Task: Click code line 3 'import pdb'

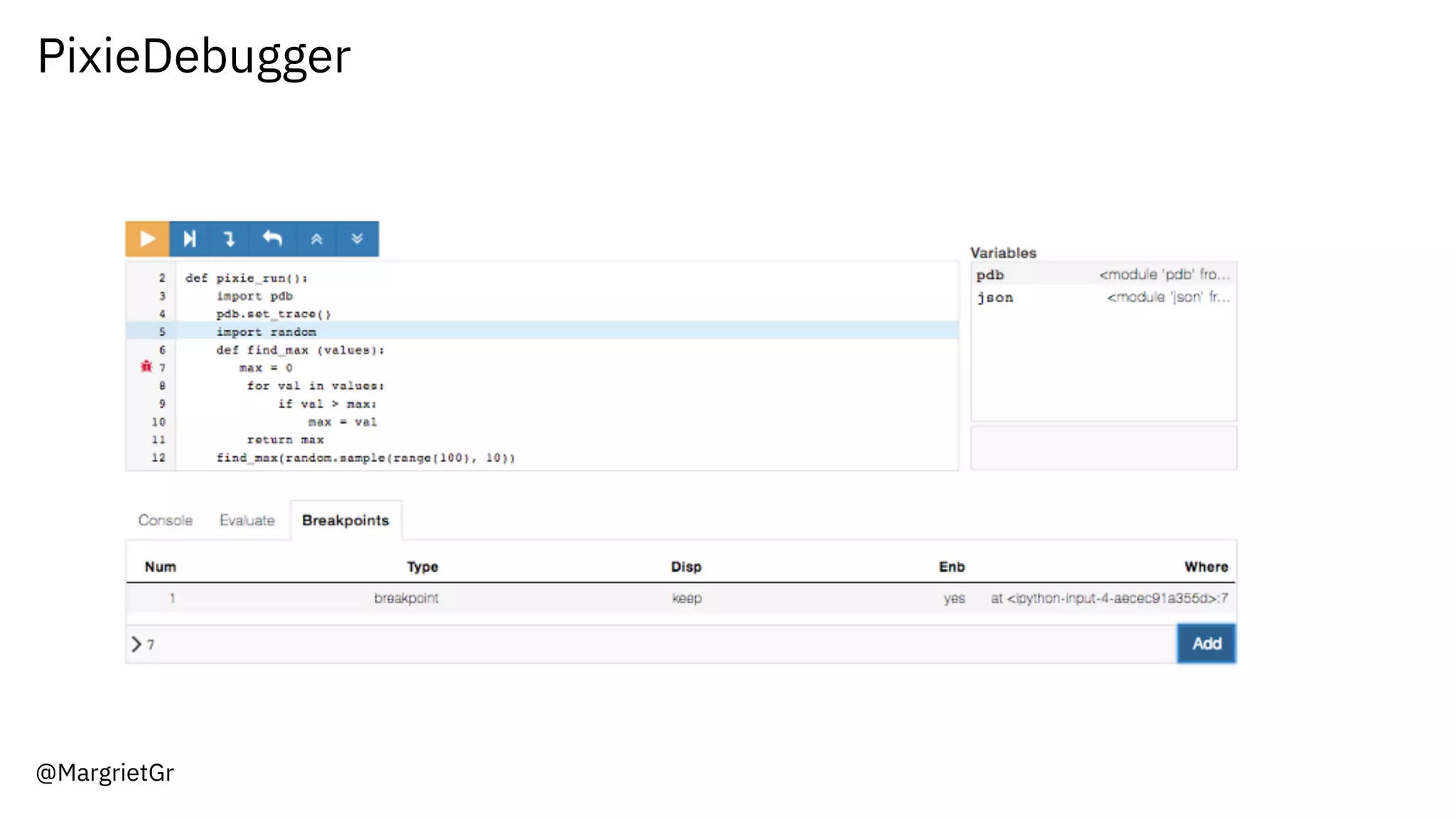Action: pyautogui.click(x=254, y=296)
